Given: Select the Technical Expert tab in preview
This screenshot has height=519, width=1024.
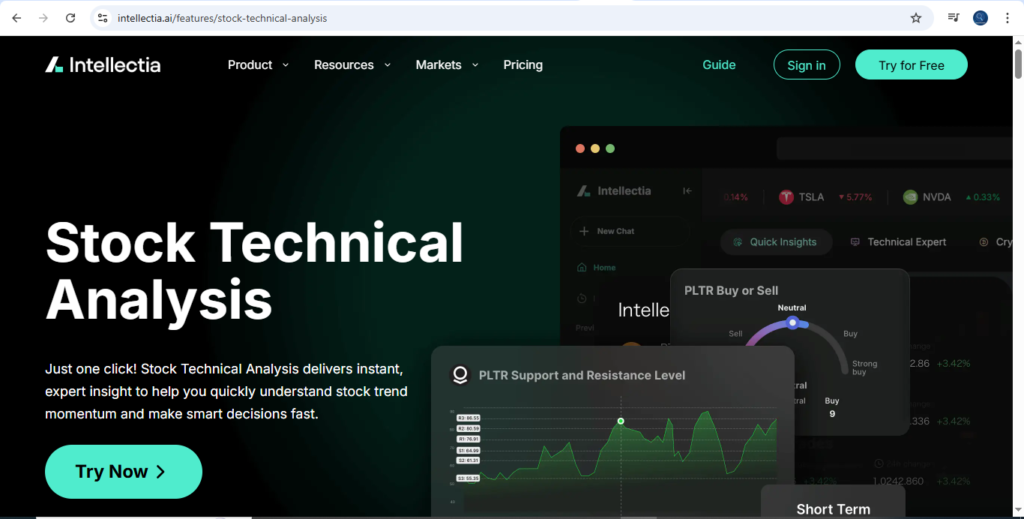Looking at the screenshot, I should coord(898,242).
